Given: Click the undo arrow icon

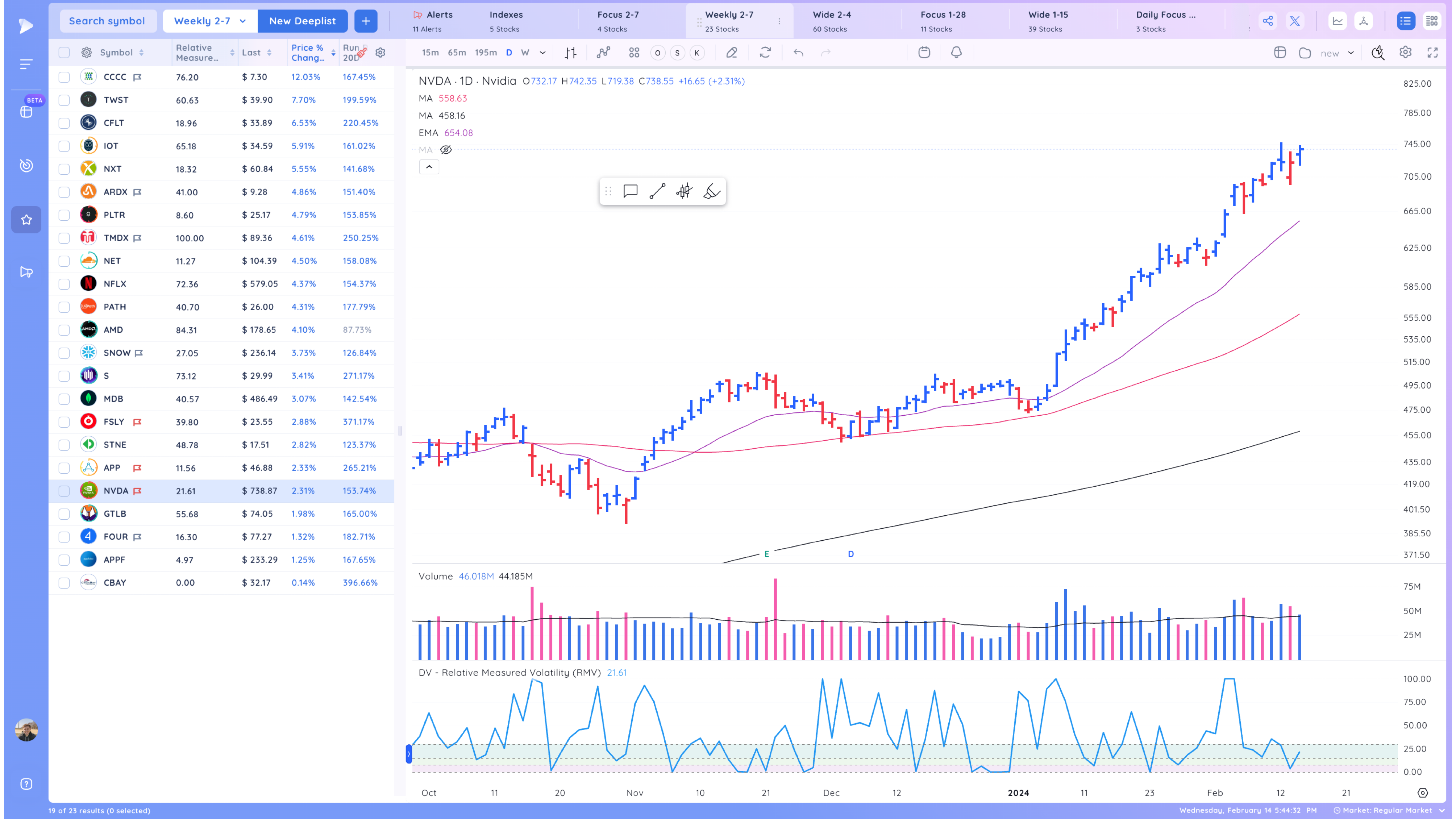Looking at the screenshot, I should 798,53.
